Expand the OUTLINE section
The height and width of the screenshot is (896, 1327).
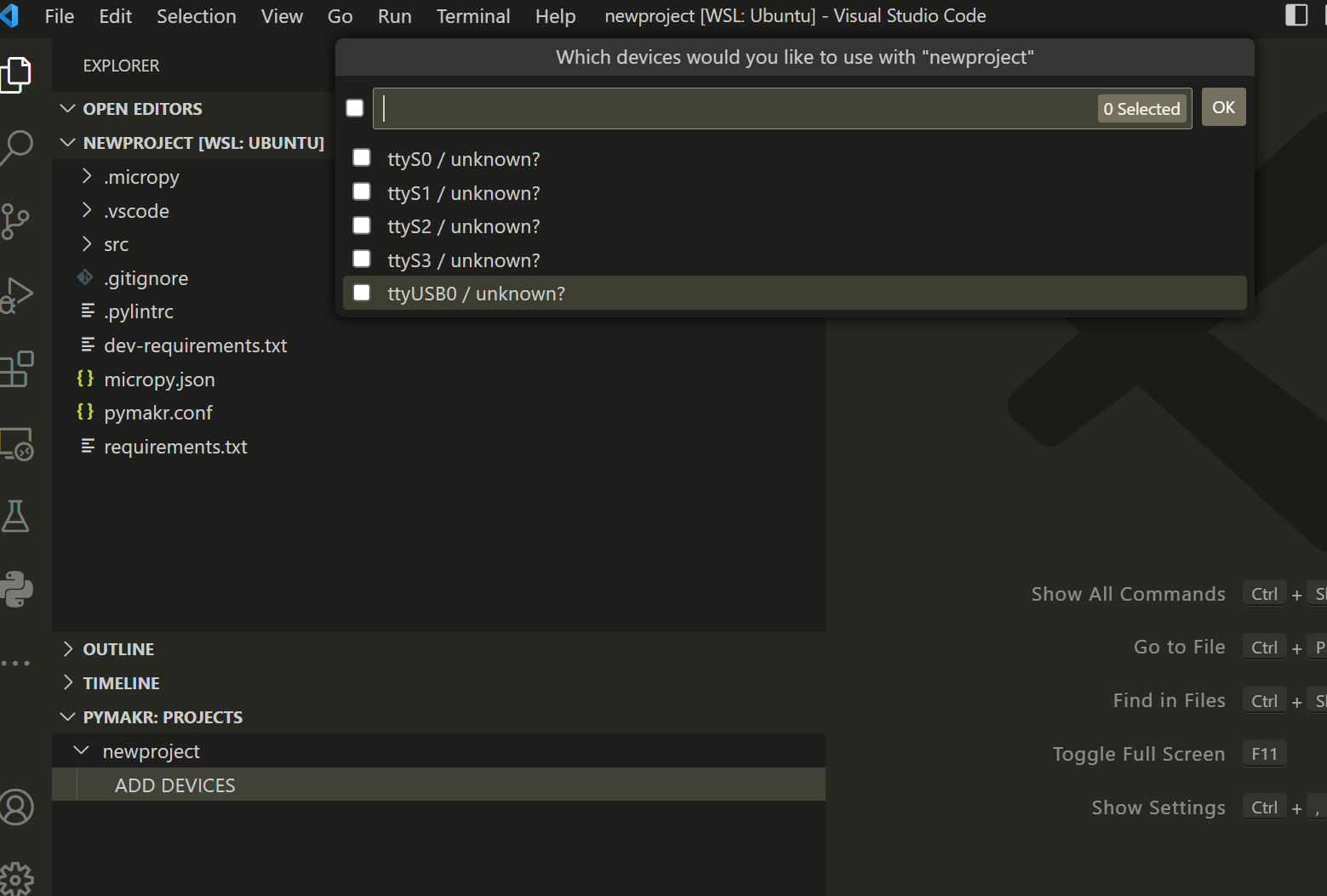pos(68,649)
